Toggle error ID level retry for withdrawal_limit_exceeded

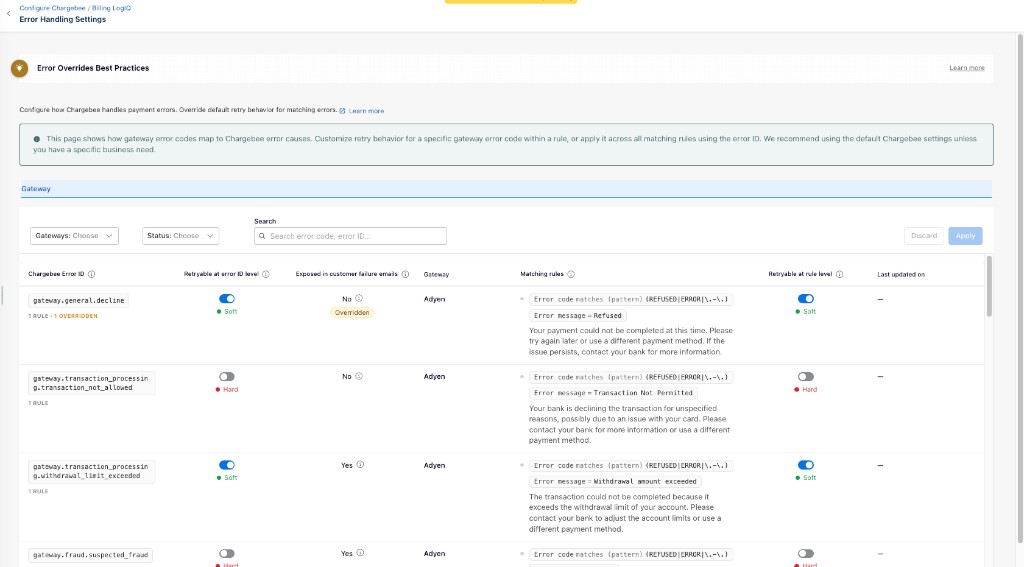click(x=227, y=465)
